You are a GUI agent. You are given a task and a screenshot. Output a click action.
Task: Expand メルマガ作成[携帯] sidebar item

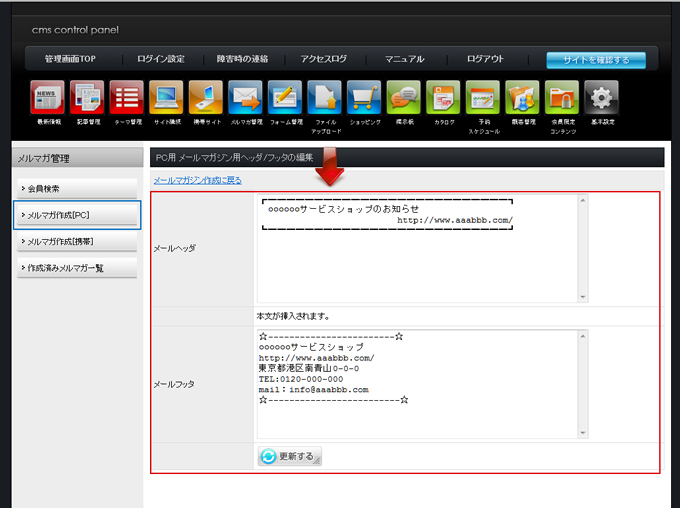click(77, 241)
